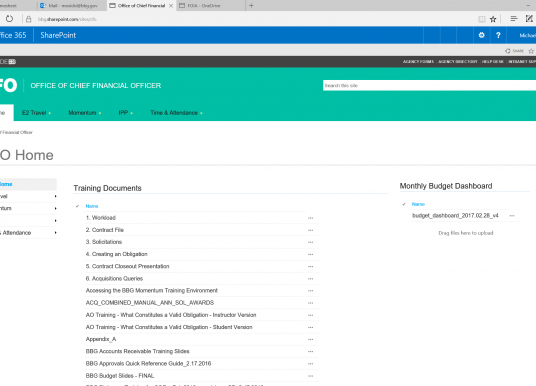Open a new browser tab with plus
The height and width of the screenshot is (386, 536).
pos(251,5)
